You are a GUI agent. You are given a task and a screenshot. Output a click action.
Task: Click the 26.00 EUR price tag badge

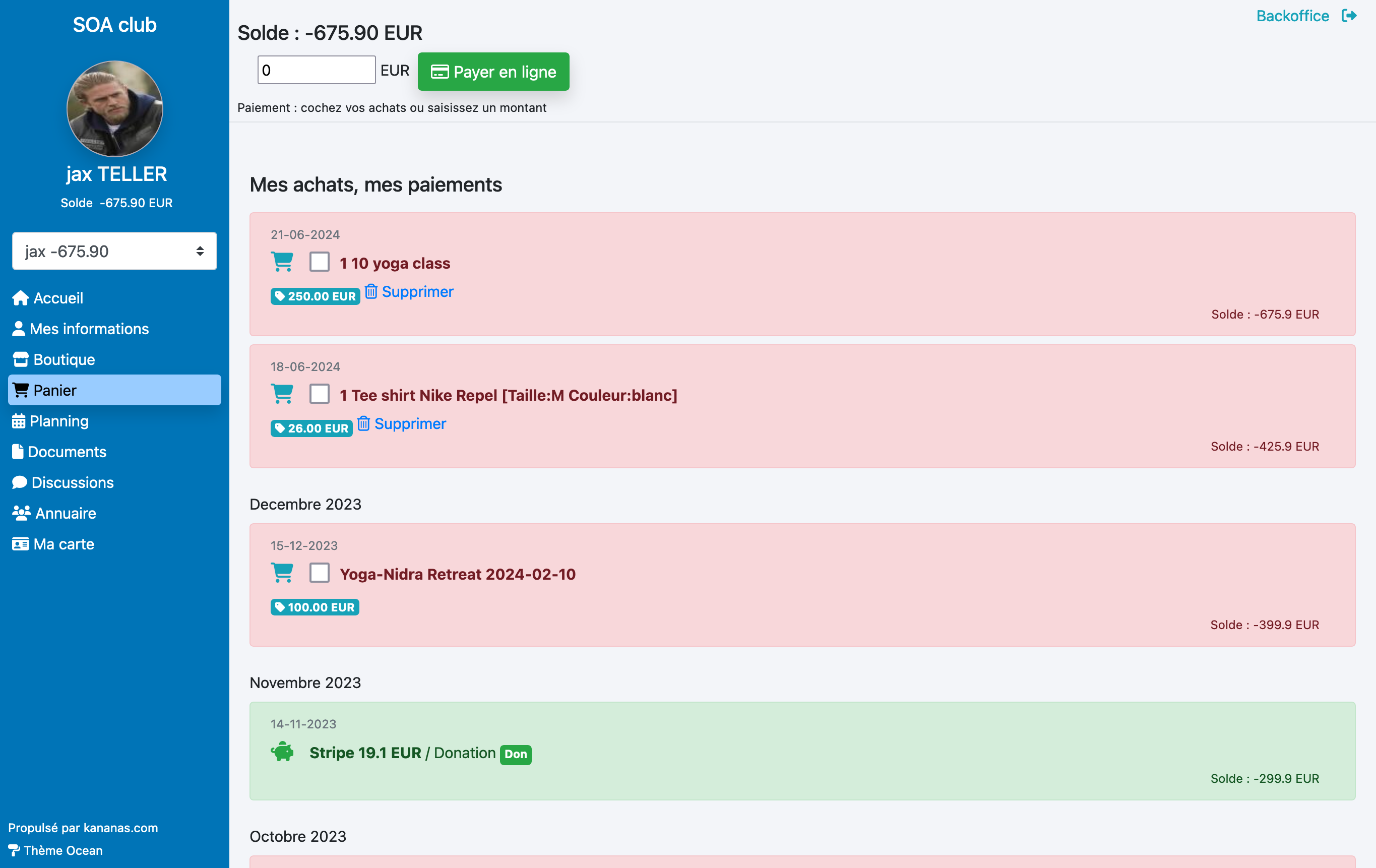(x=311, y=428)
